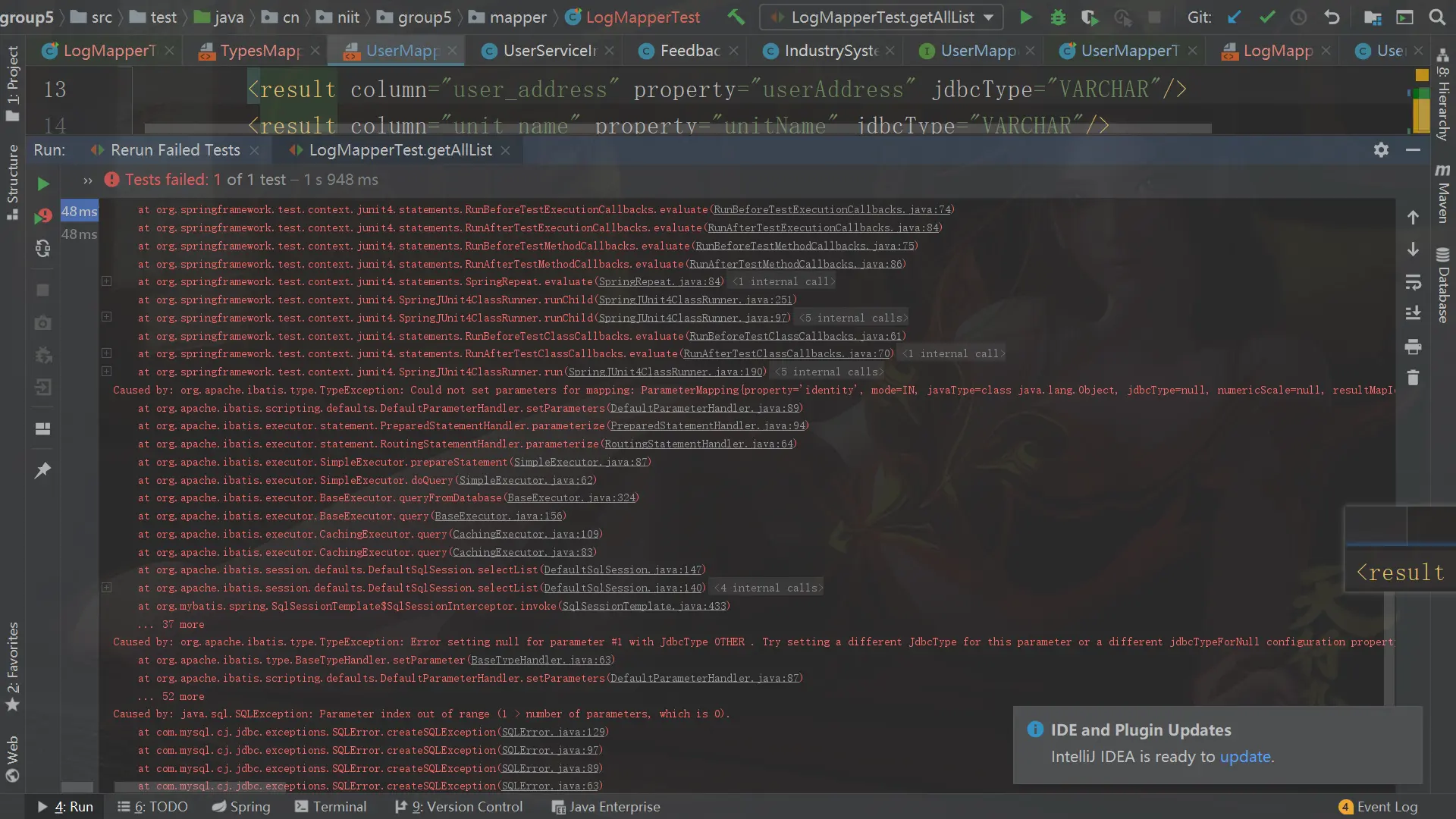The image size is (1456, 819).
Task: Clear console output with the trash icon
Action: pos(1413,378)
